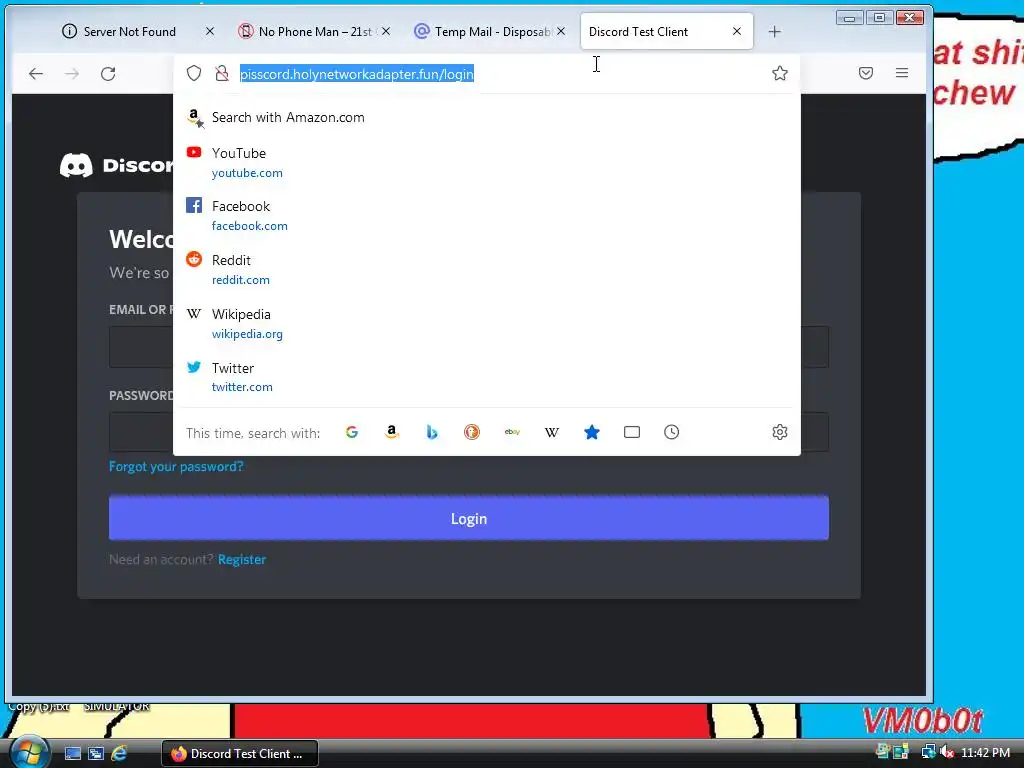Open the Register link
This screenshot has width=1024, height=768.
pyautogui.click(x=242, y=559)
